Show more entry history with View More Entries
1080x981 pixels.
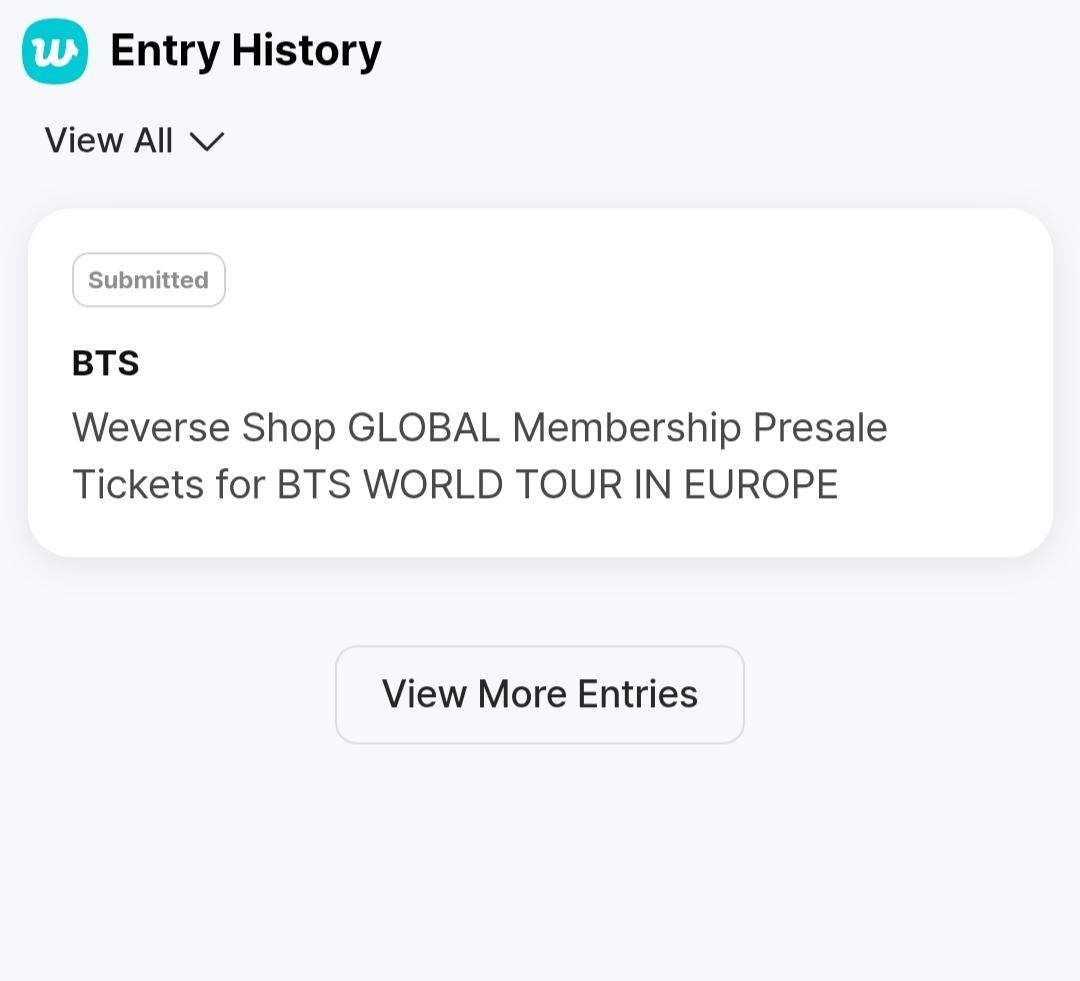(x=540, y=694)
